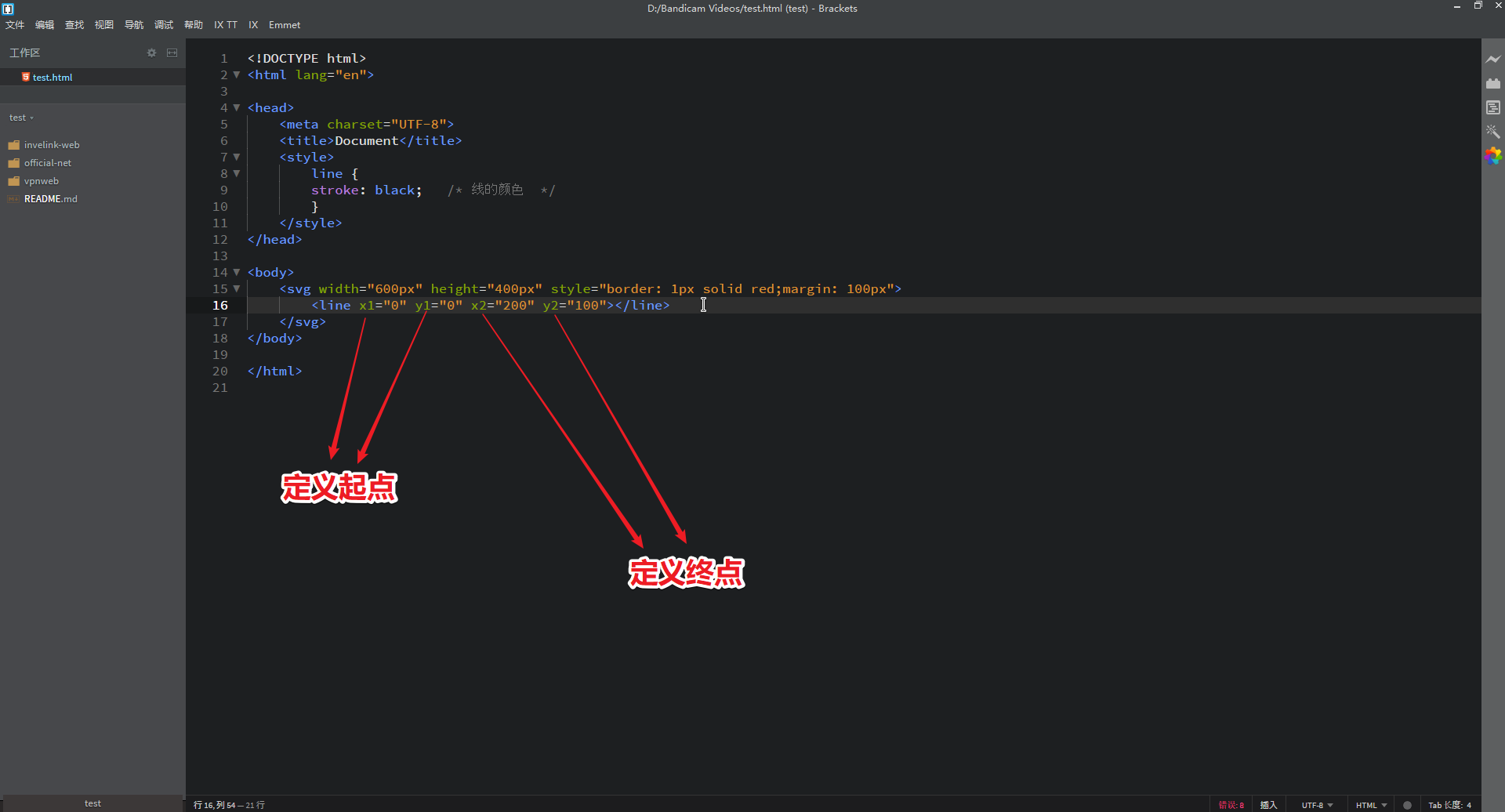1505x812 pixels.
Task: Collapse the style block fold arrow
Action: tap(237, 157)
